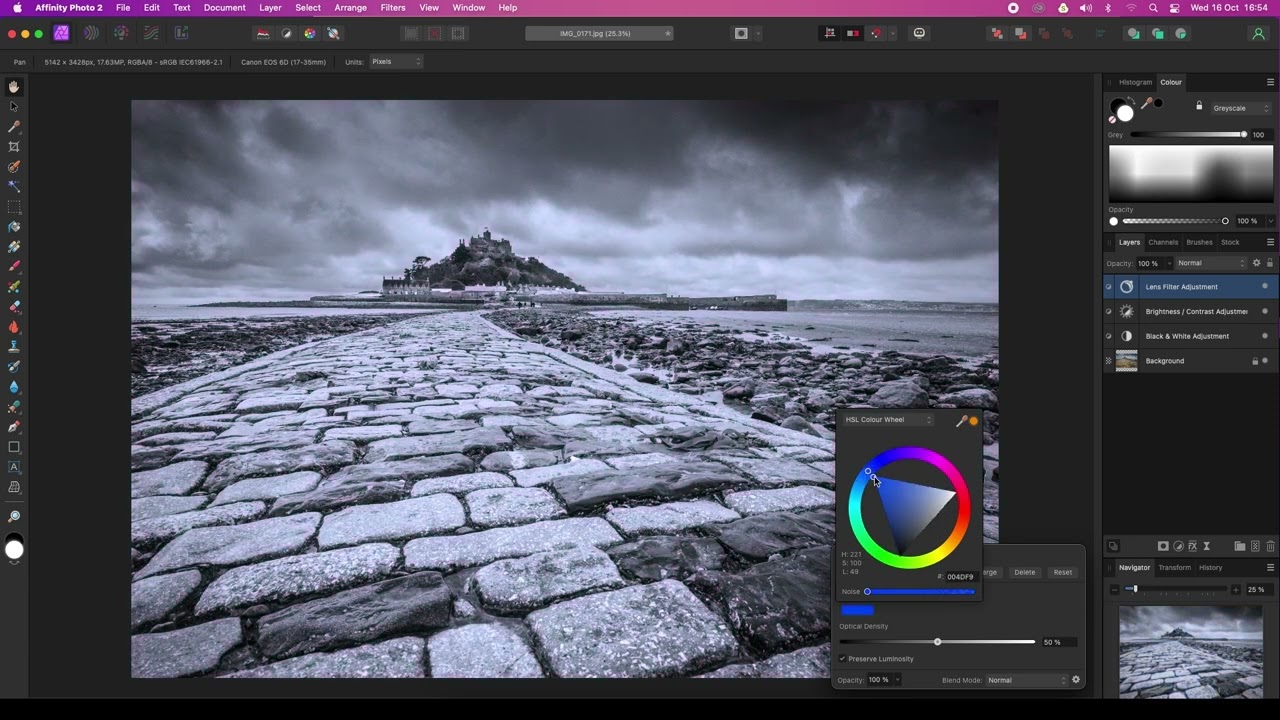This screenshot has height=720, width=1280.
Task: Apply Auto Contrast from the toolbar
Action: tap(286, 33)
